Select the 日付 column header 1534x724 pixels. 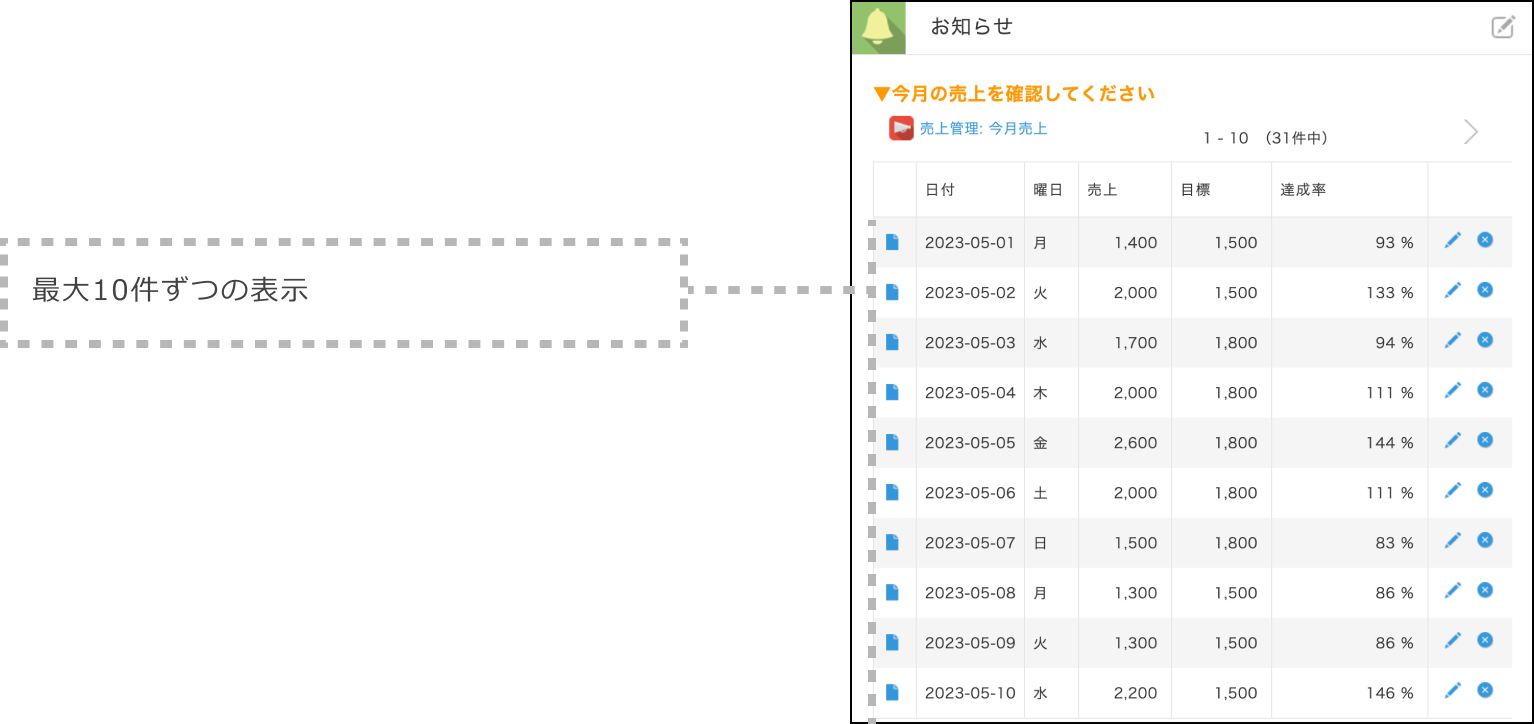(x=941, y=189)
